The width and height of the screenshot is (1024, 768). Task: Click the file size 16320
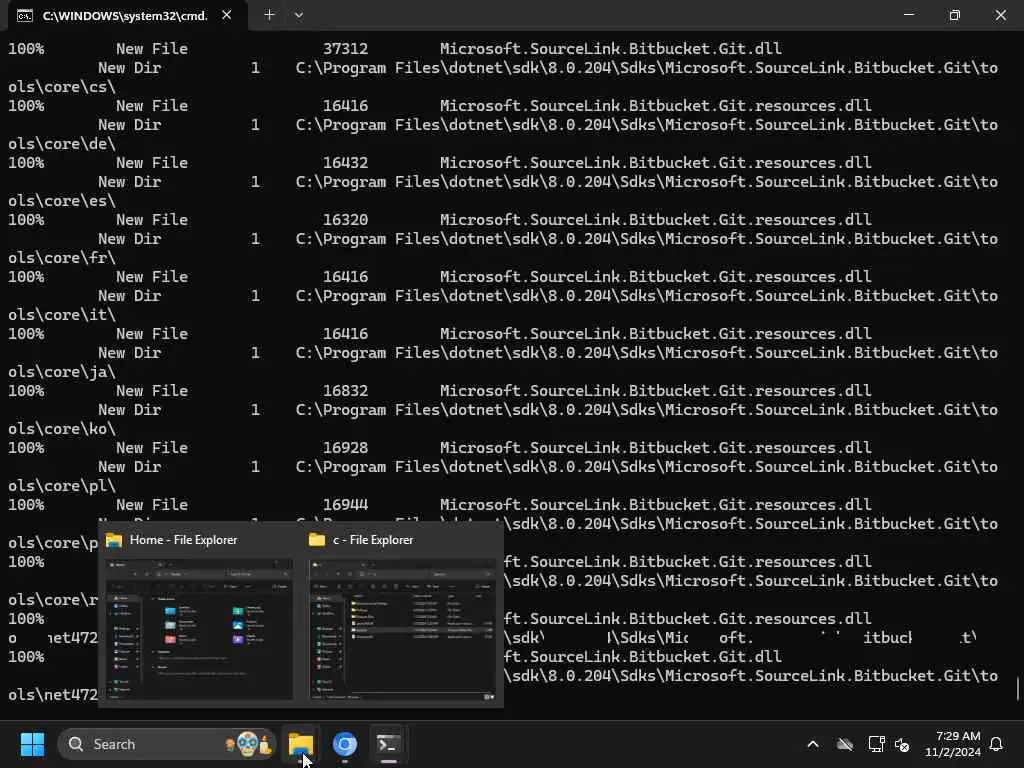(345, 219)
